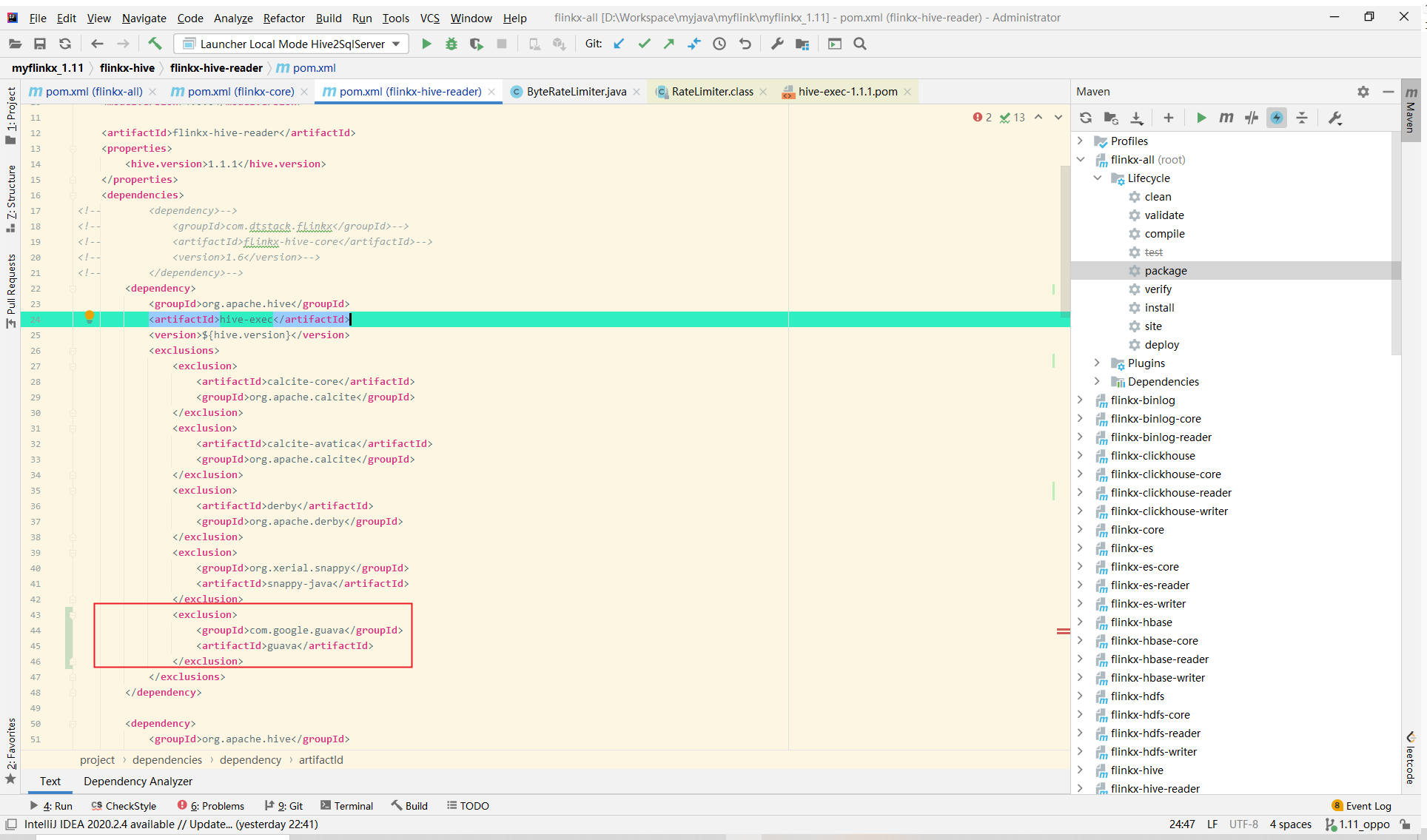Image resolution: width=1427 pixels, height=840 pixels.
Task: Synchronize files with the refresh icon
Action: [65, 44]
